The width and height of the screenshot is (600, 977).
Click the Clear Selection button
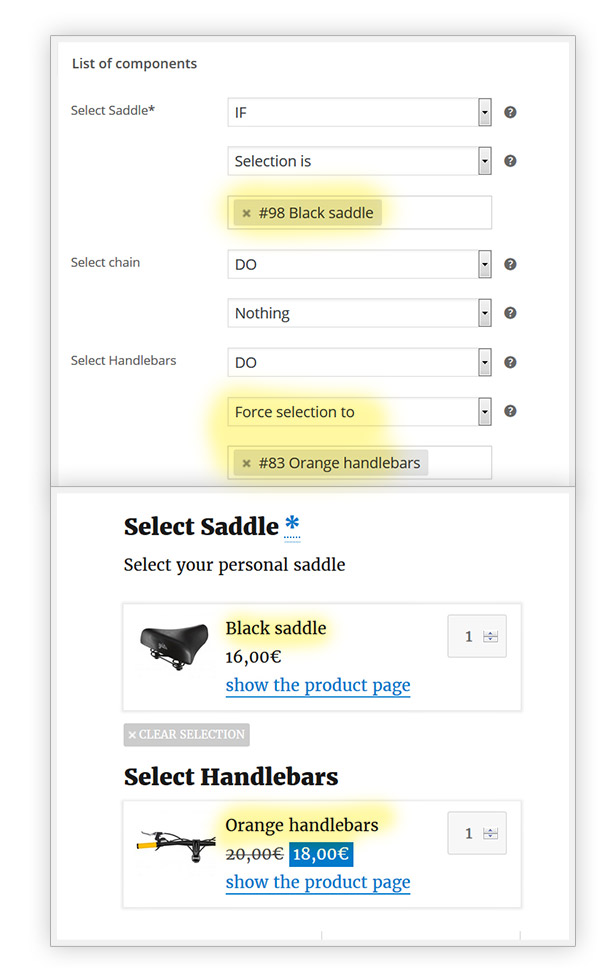coord(187,735)
